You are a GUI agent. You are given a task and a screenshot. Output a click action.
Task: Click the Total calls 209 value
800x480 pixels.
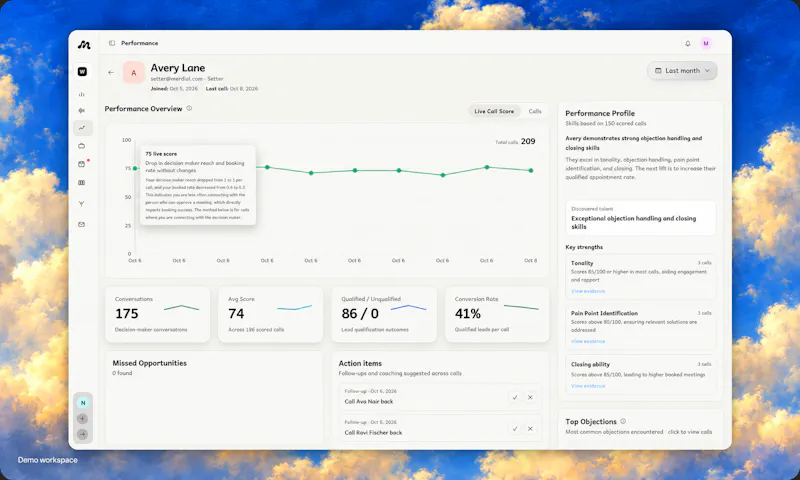(x=528, y=141)
